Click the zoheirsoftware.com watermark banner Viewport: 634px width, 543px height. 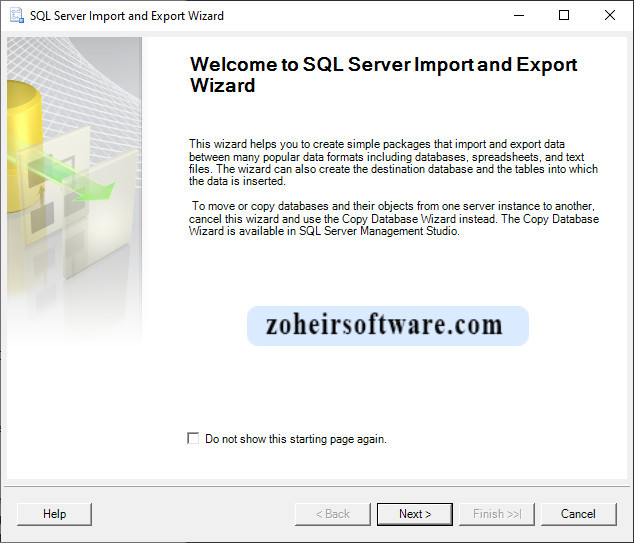[388, 326]
